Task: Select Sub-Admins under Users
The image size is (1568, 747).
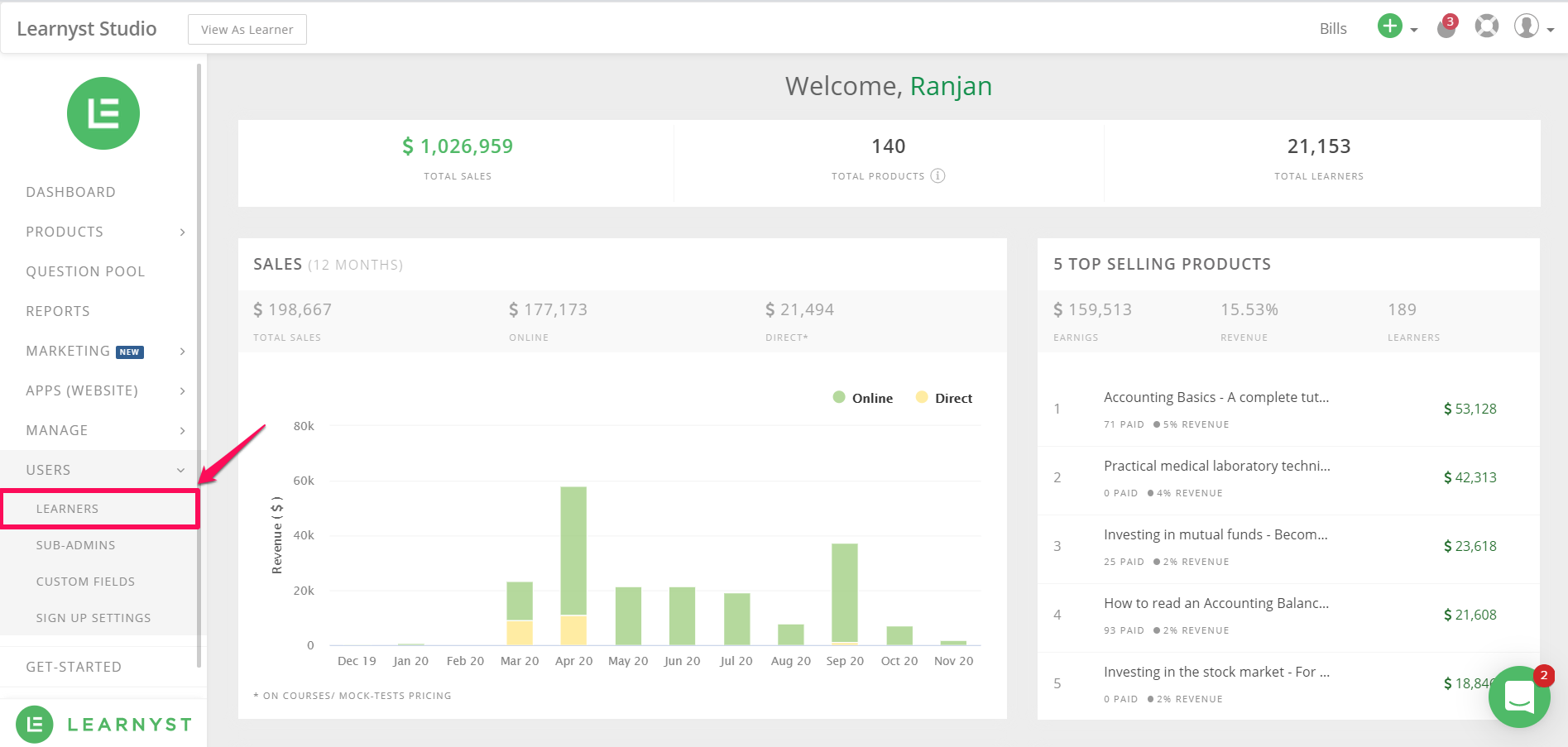Action: pyautogui.click(x=76, y=545)
